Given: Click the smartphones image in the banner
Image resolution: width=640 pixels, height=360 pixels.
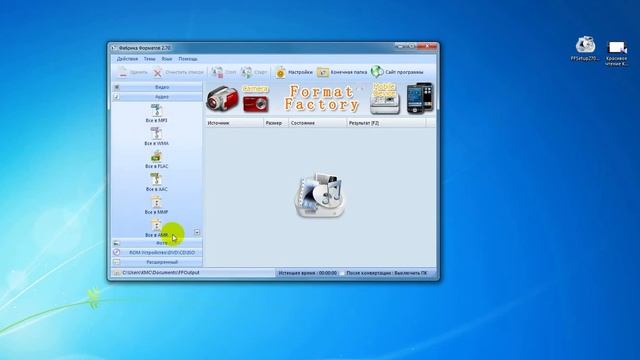Looking at the screenshot, I should click(x=420, y=98).
